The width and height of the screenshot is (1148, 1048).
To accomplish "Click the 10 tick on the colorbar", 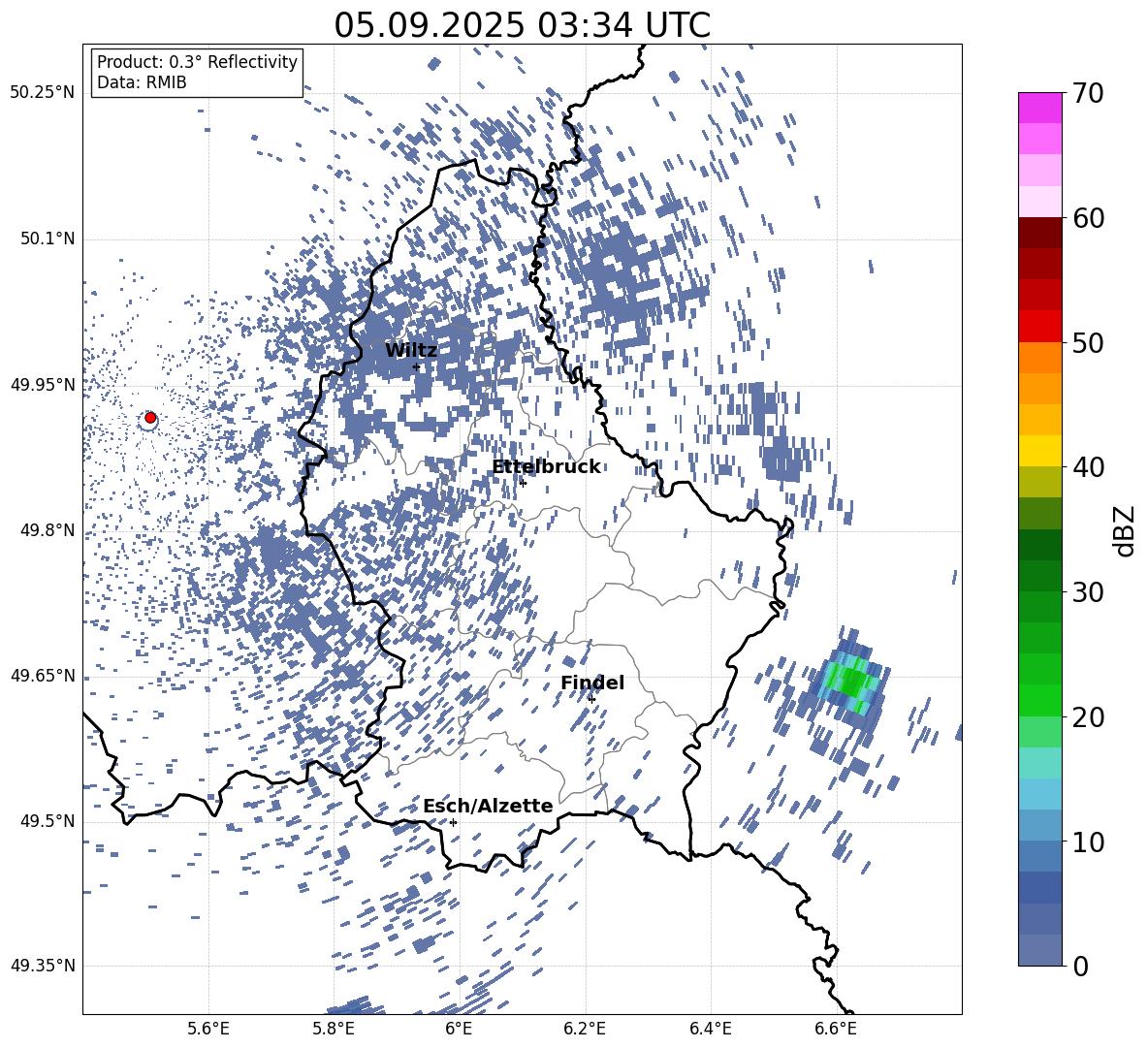I will (x=1088, y=842).
